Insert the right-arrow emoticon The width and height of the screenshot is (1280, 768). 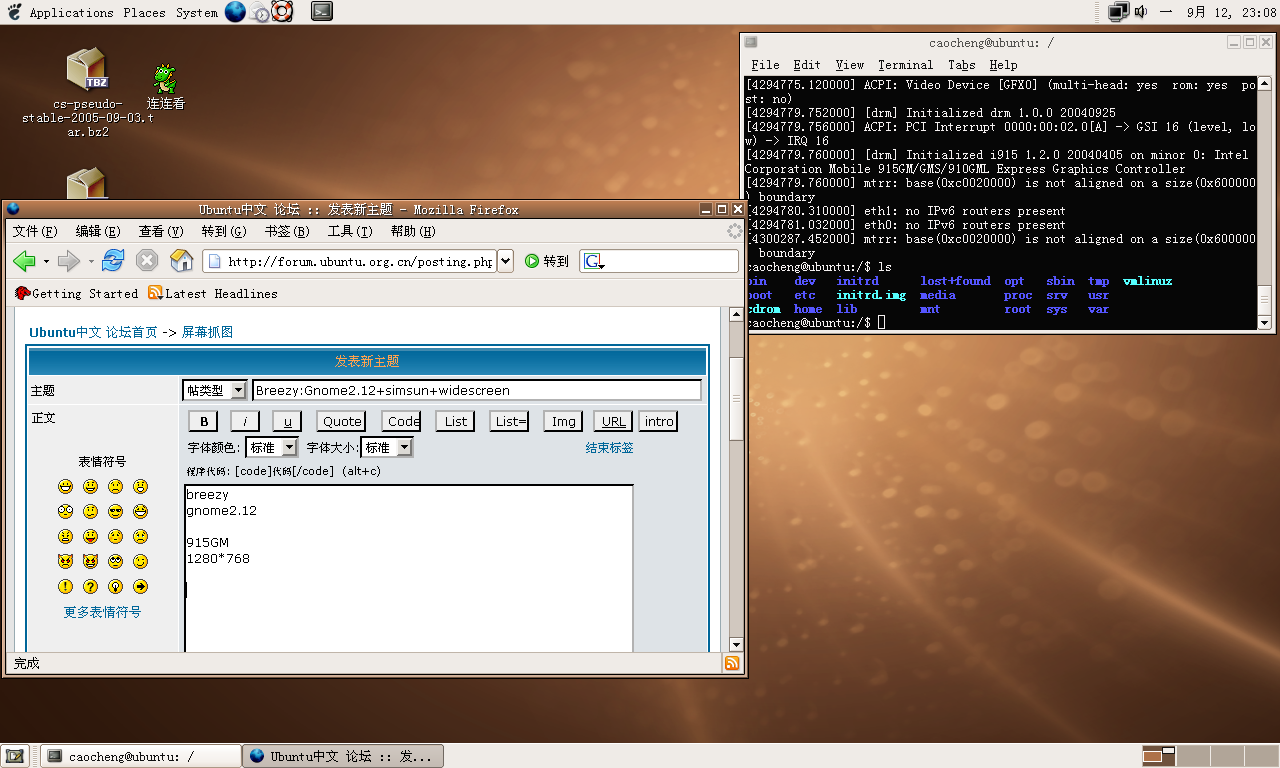tap(140, 587)
